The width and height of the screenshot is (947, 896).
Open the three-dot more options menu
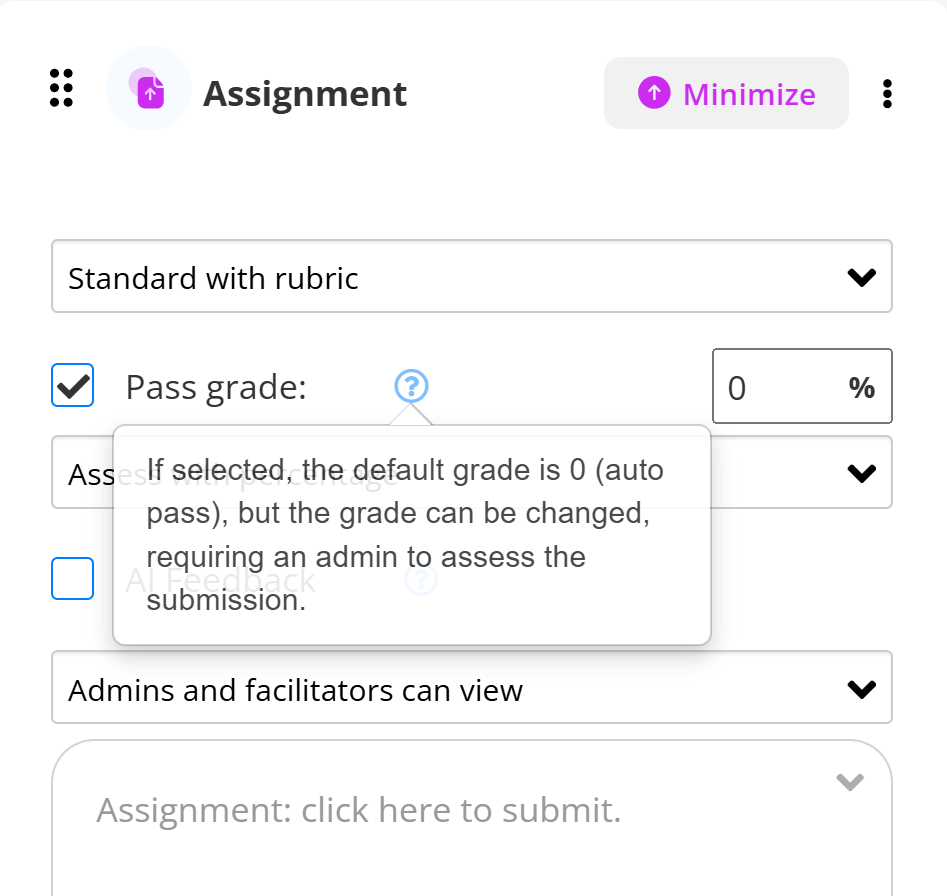(887, 94)
